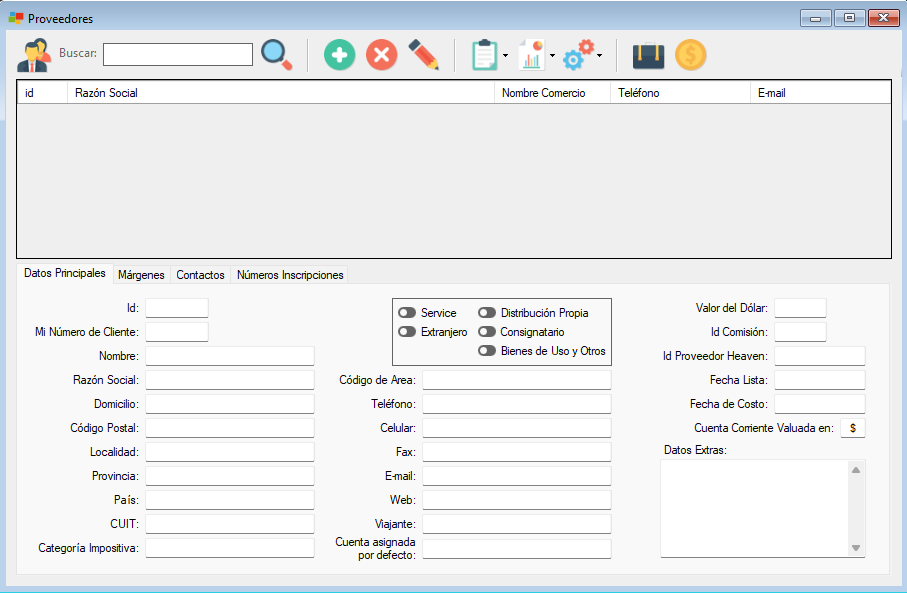Switch to the Datos Principales tab
Image resolution: width=907 pixels, height=593 pixels.
[65, 273]
